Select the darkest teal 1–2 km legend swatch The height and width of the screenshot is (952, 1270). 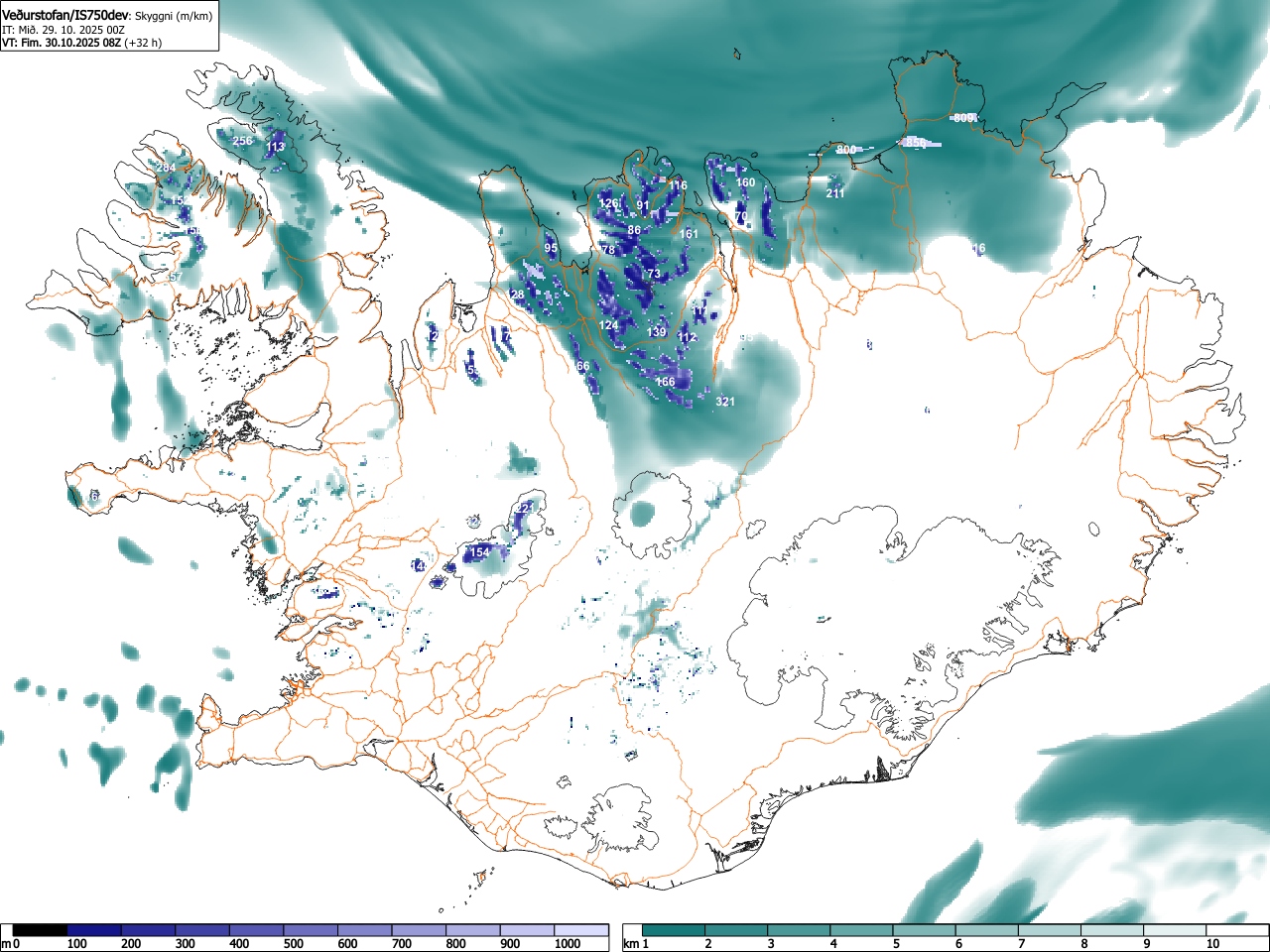pyautogui.click(x=675, y=930)
